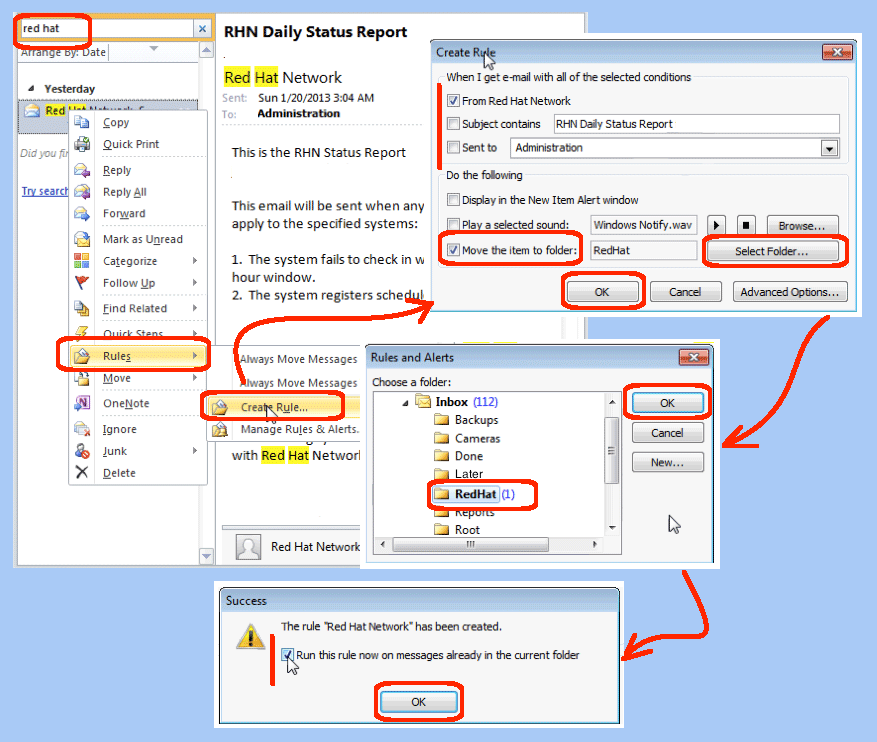Enable the Sent to condition

[454, 147]
